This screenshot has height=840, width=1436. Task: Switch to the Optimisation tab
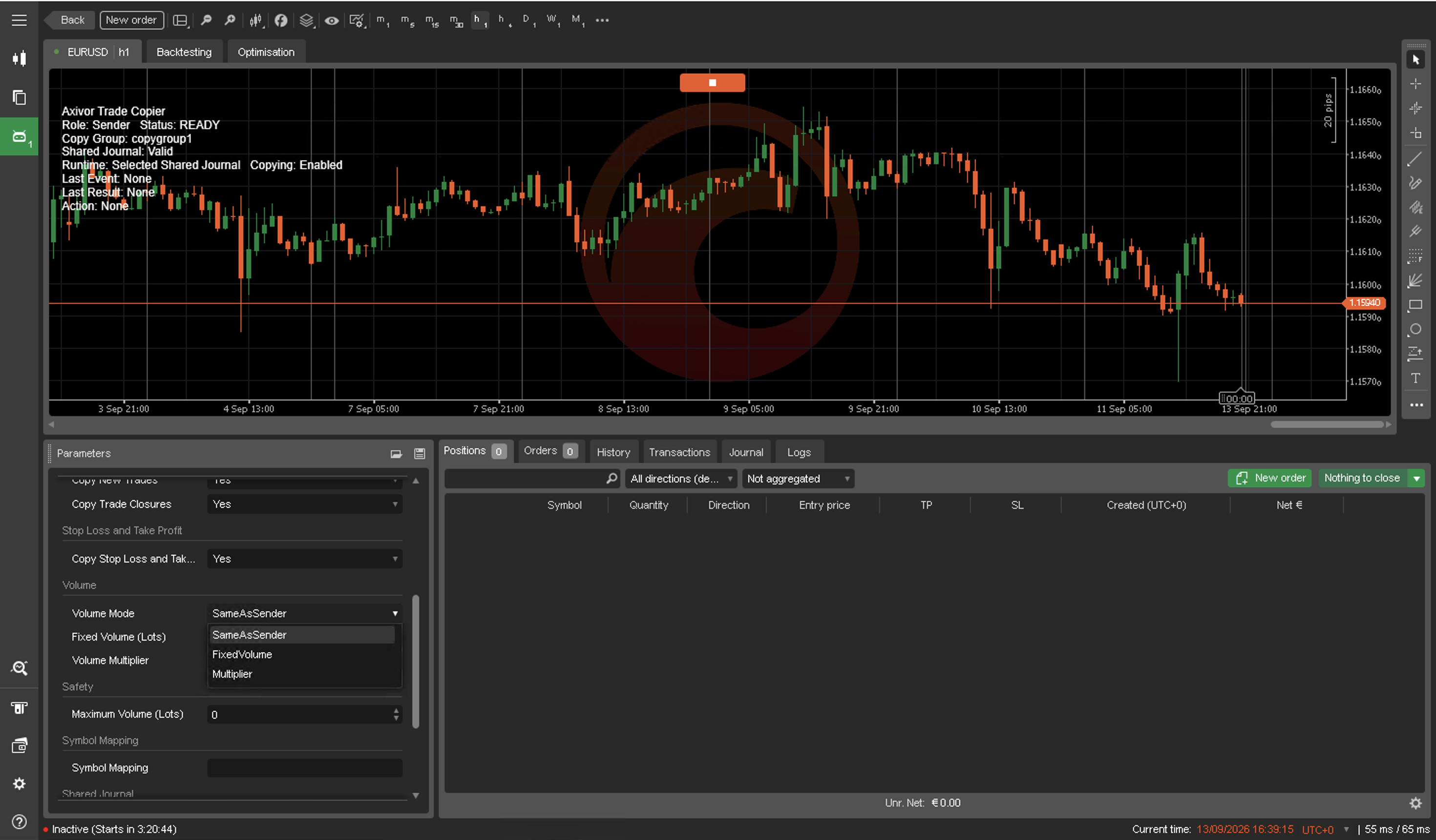tap(266, 52)
